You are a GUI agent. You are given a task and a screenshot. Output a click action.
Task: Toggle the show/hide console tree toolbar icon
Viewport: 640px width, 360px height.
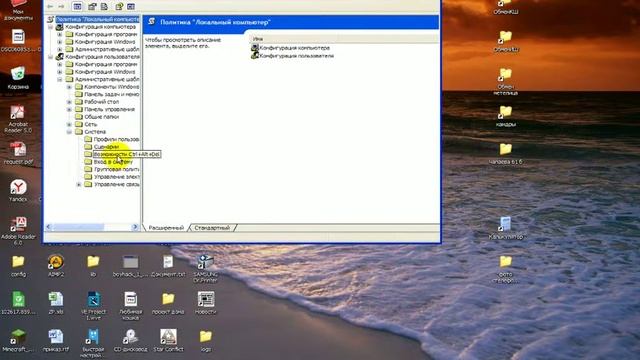click(78, 7)
